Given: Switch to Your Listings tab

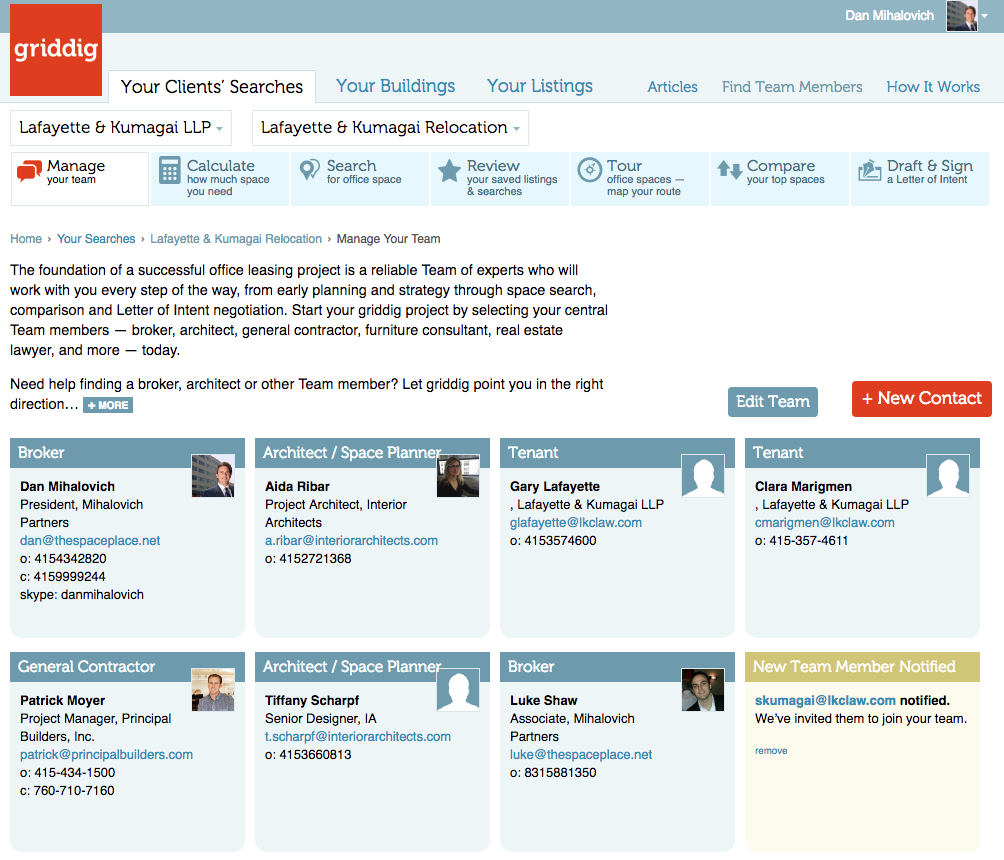Looking at the screenshot, I should [540, 86].
